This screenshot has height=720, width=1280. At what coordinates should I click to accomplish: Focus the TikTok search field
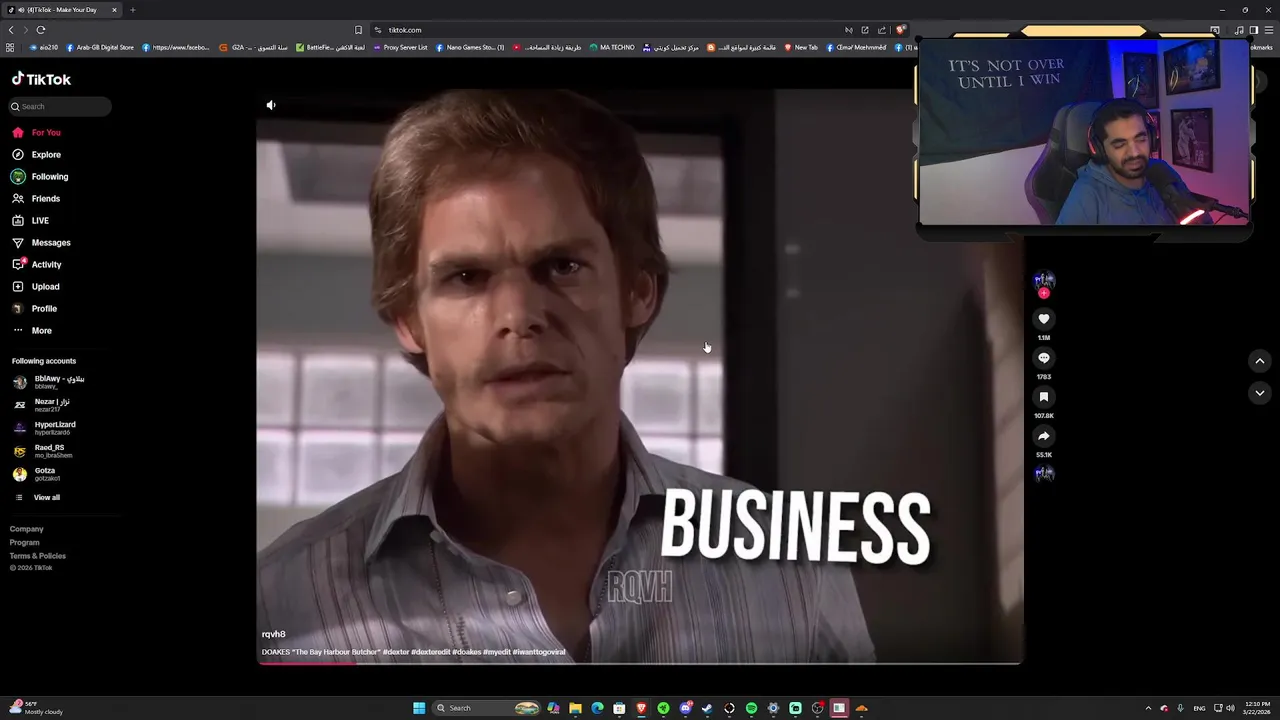(60, 106)
